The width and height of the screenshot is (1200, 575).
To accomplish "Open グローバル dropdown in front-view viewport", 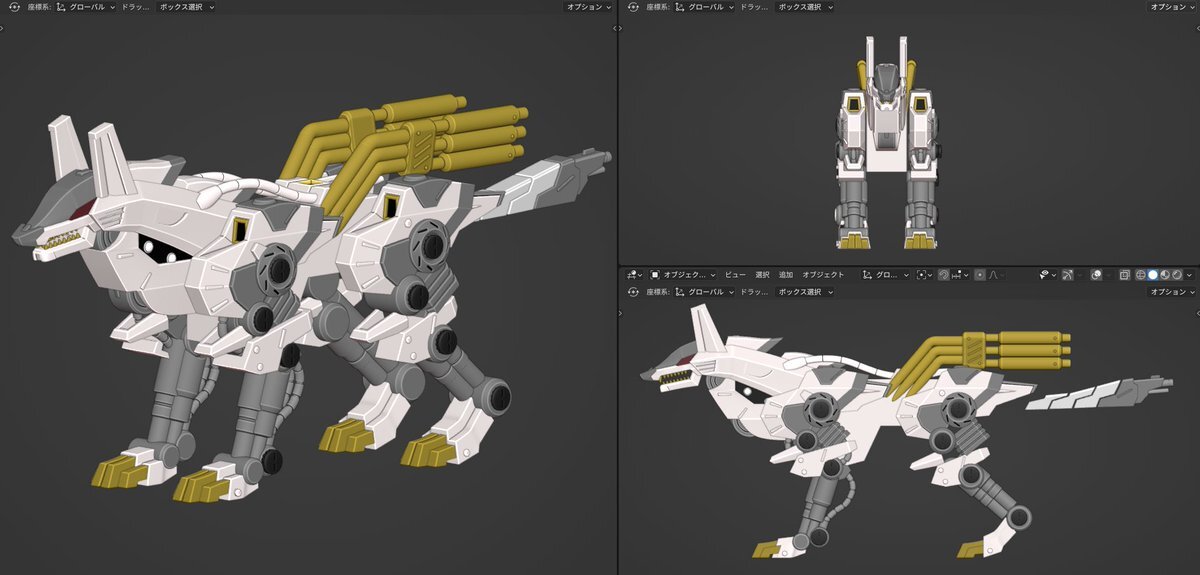I will coord(704,6).
